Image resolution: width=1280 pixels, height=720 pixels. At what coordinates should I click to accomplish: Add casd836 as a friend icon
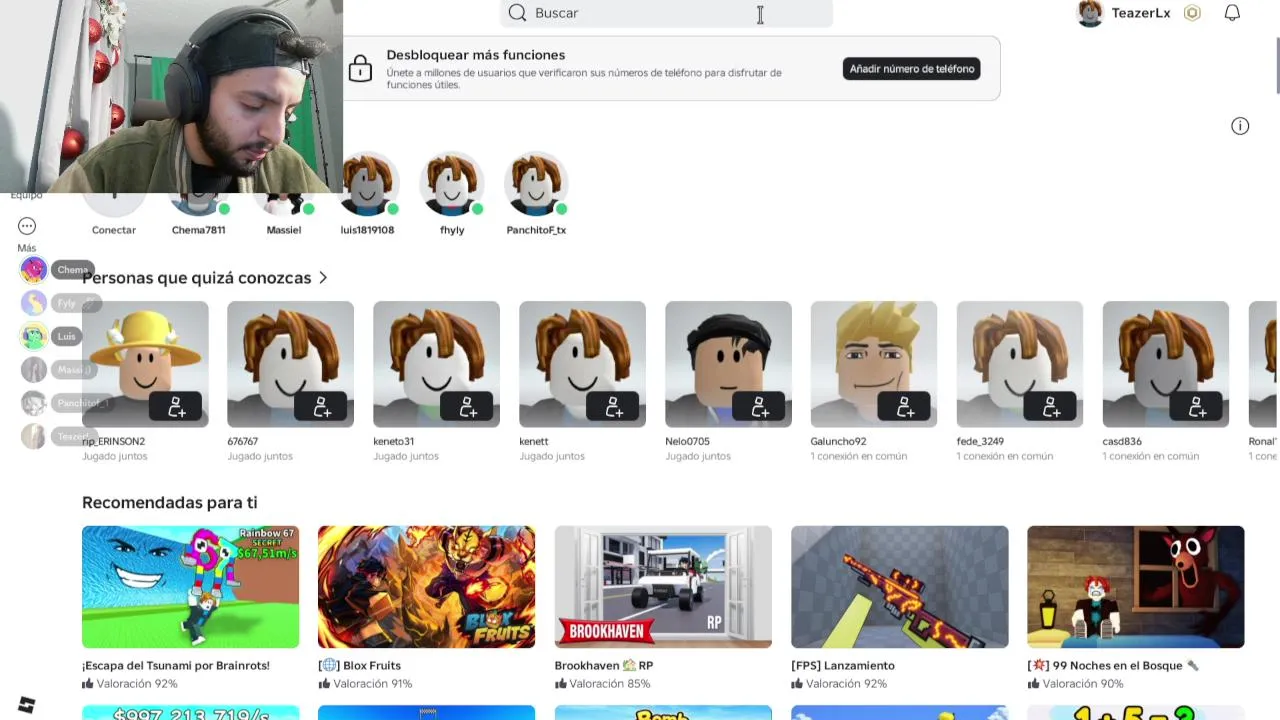(1197, 407)
